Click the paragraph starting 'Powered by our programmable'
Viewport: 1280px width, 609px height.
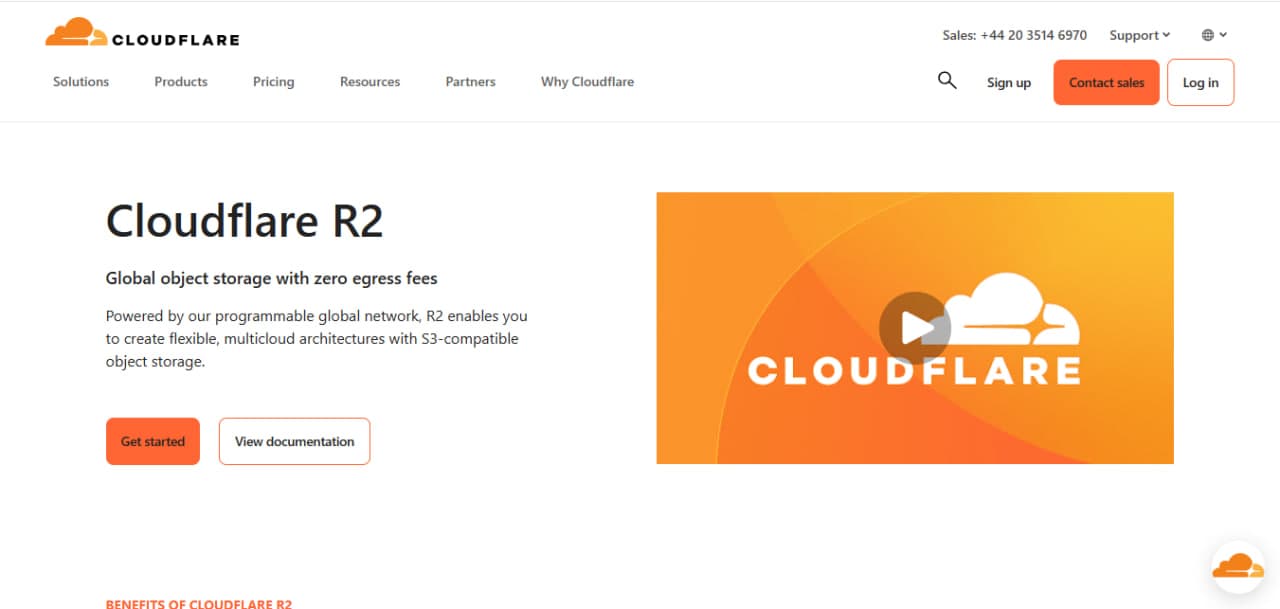pos(317,339)
